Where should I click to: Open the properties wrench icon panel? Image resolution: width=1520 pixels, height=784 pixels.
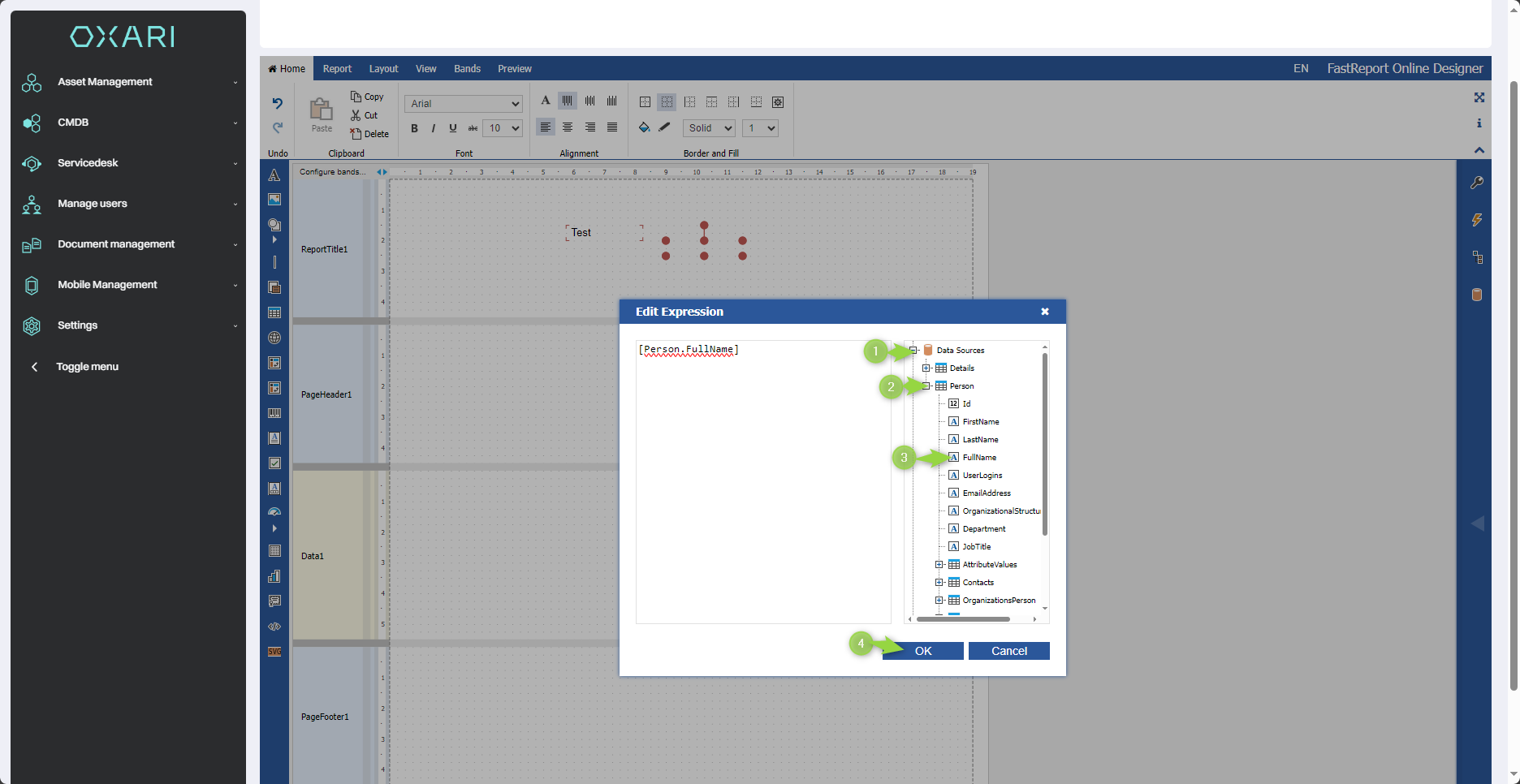[x=1477, y=183]
